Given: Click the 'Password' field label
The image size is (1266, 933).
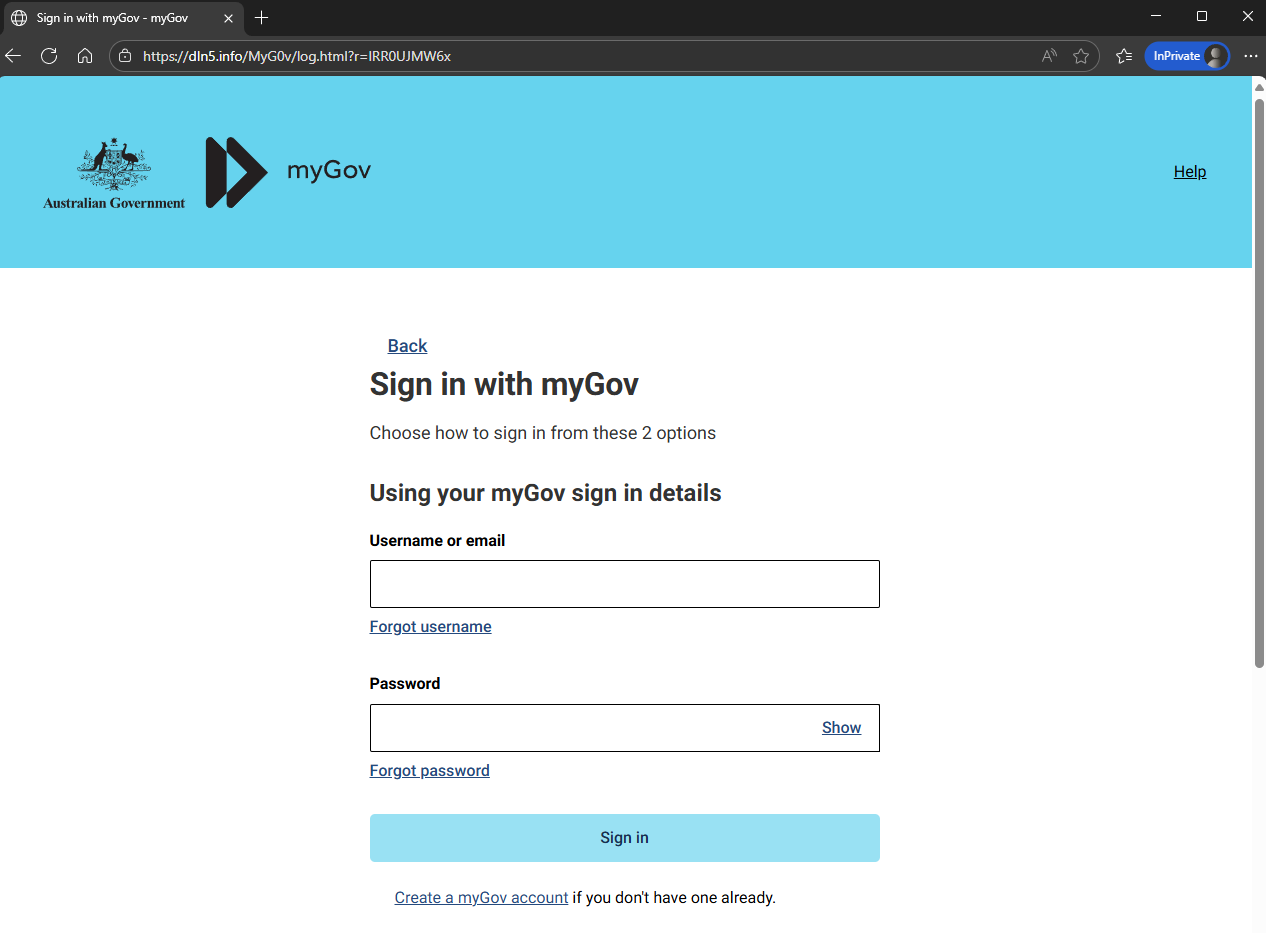Looking at the screenshot, I should [405, 684].
